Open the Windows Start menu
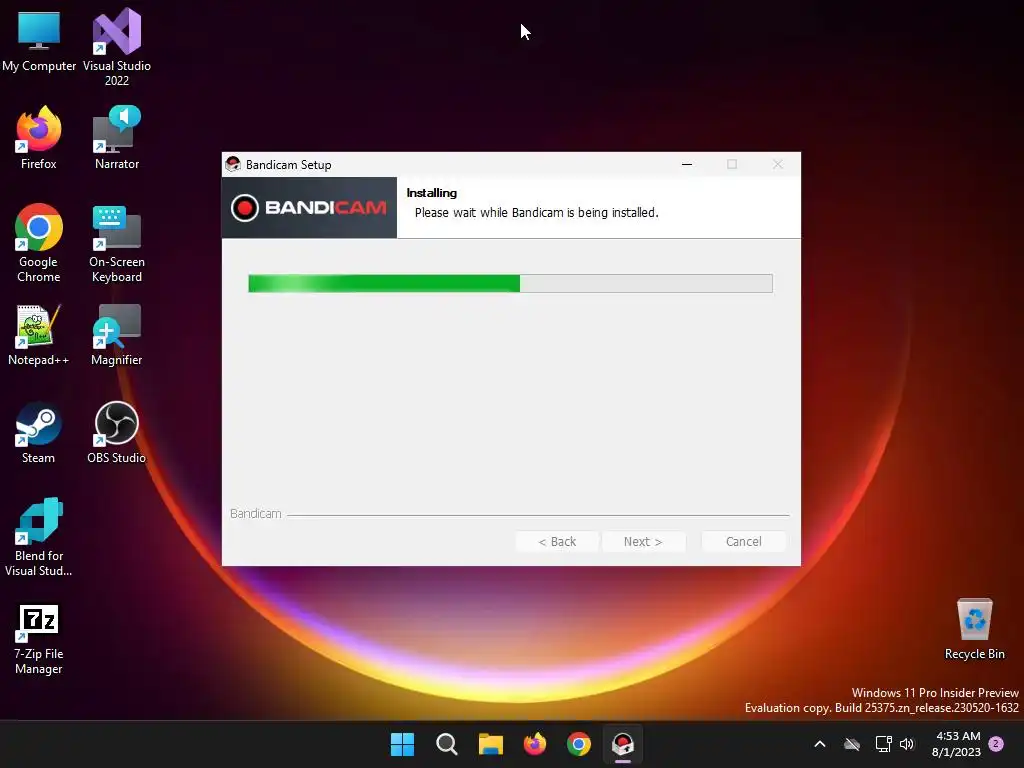Viewport: 1024px width, 768px height. pyautogui.click(x=402, y=744)
